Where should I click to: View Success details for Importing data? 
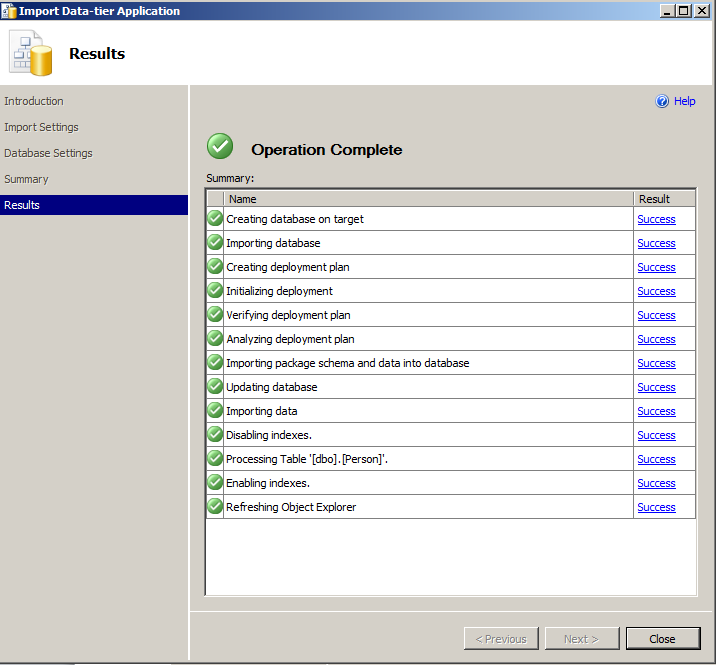point(656,411)
